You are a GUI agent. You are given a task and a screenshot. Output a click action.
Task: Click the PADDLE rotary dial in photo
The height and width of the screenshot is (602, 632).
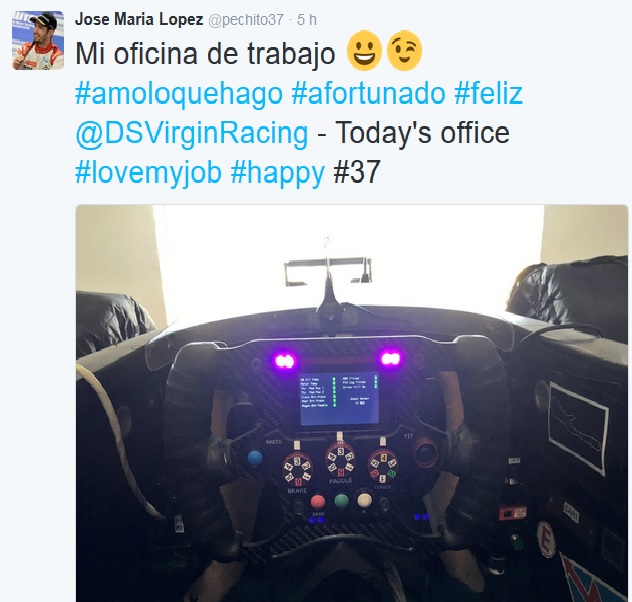click(x=341, y=459)
